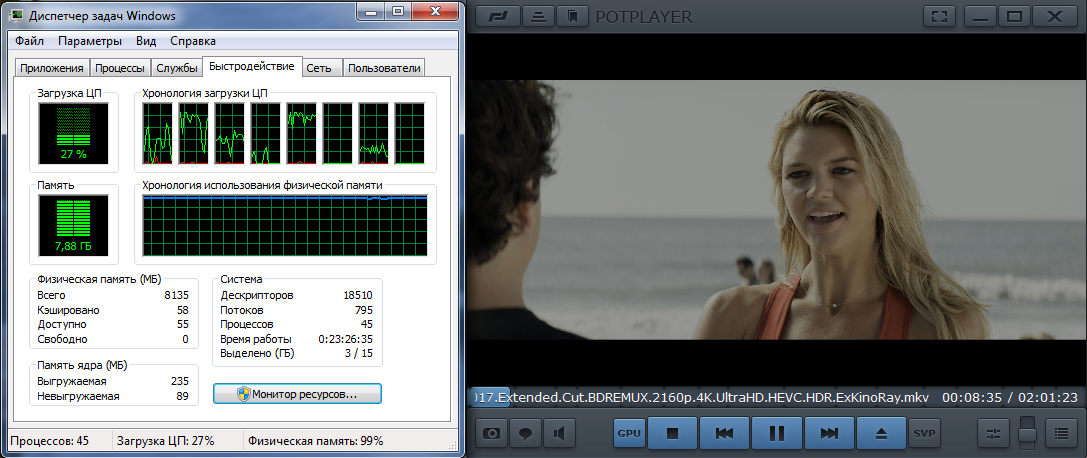Open the bookmarks icon in title bar
The width and height of the screenshot is (1087, 458).
coord(574,16)
